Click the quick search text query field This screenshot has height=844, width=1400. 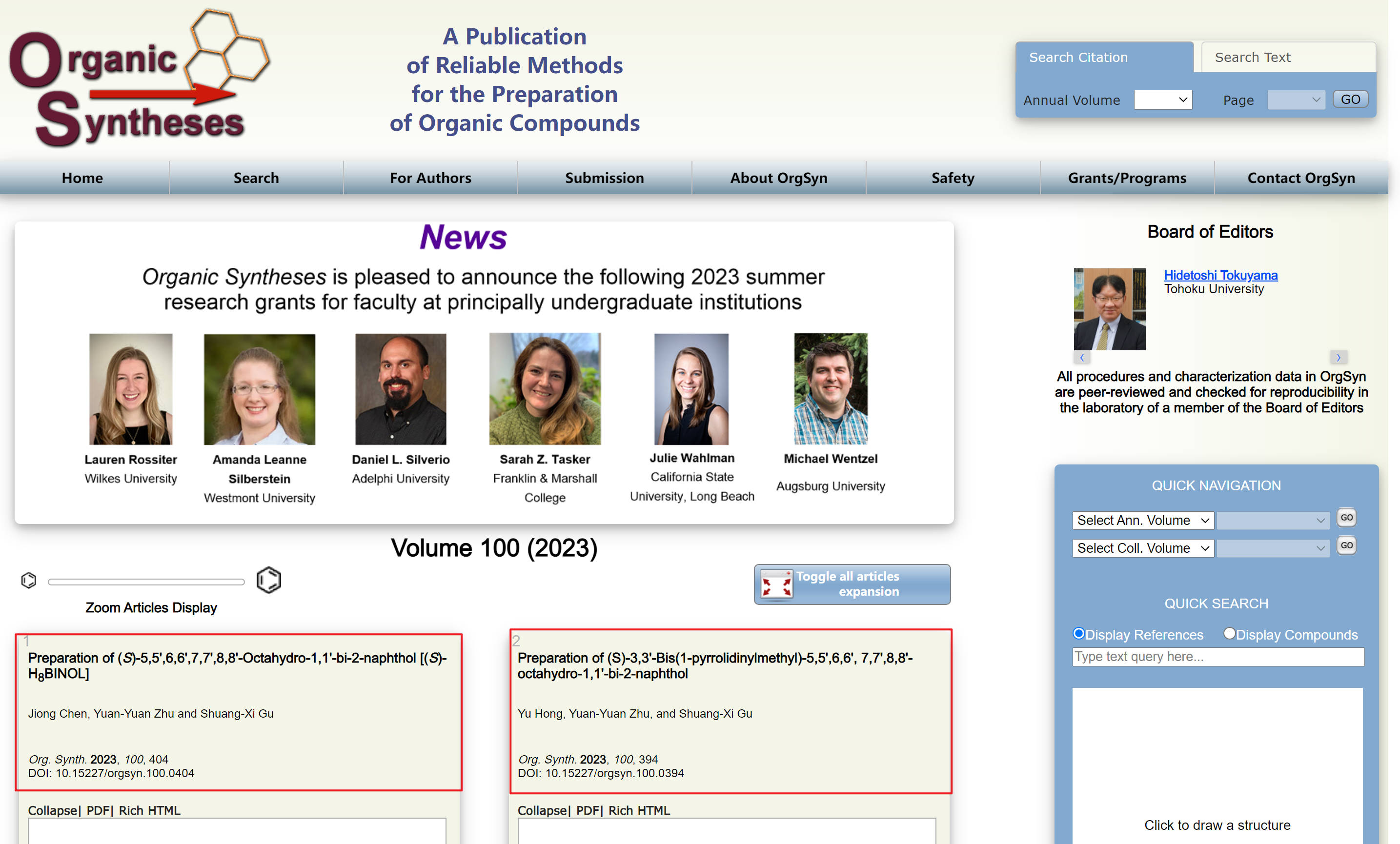coord(1218,657)
